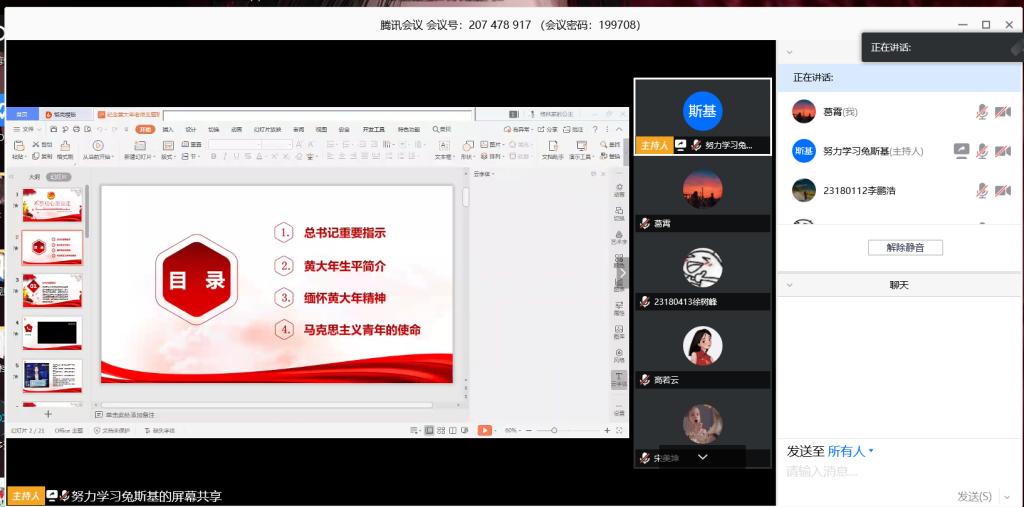
Task: Click the zoom slider in WPS status bar
Action: pyautogui.click(x=555, y=430)
